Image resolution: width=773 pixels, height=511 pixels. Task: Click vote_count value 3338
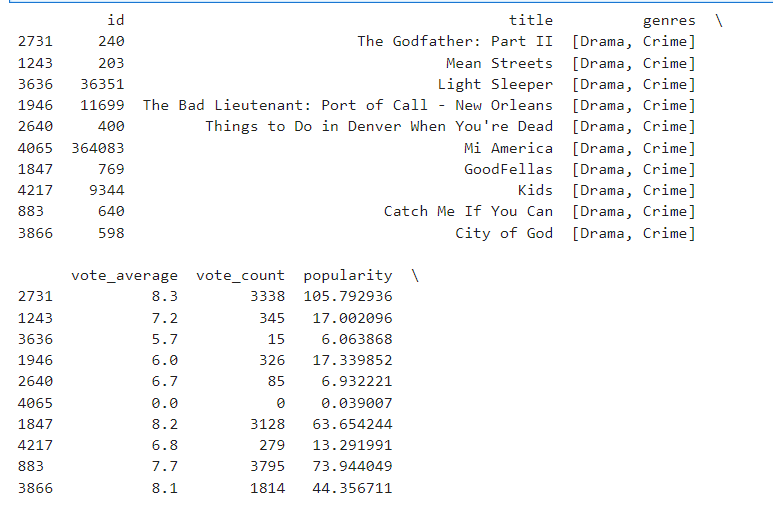(x=267, y=297)
